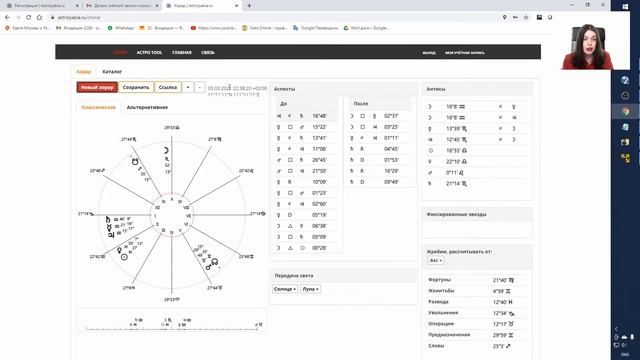The height and width of the screenshot is (360, 640).
Task: Click the 02°37' aspect value in После
Action: [391, 116]
